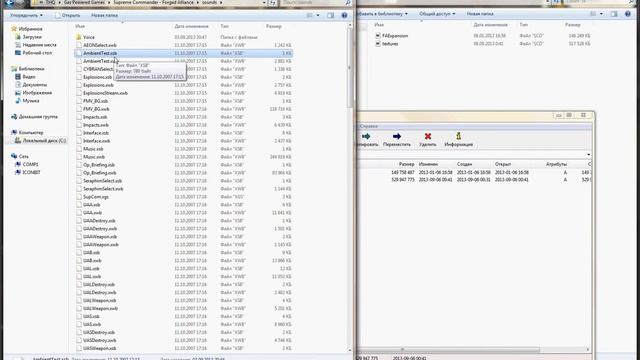
Task: Open the Документы library icon
Action: [x=18, y=85]
